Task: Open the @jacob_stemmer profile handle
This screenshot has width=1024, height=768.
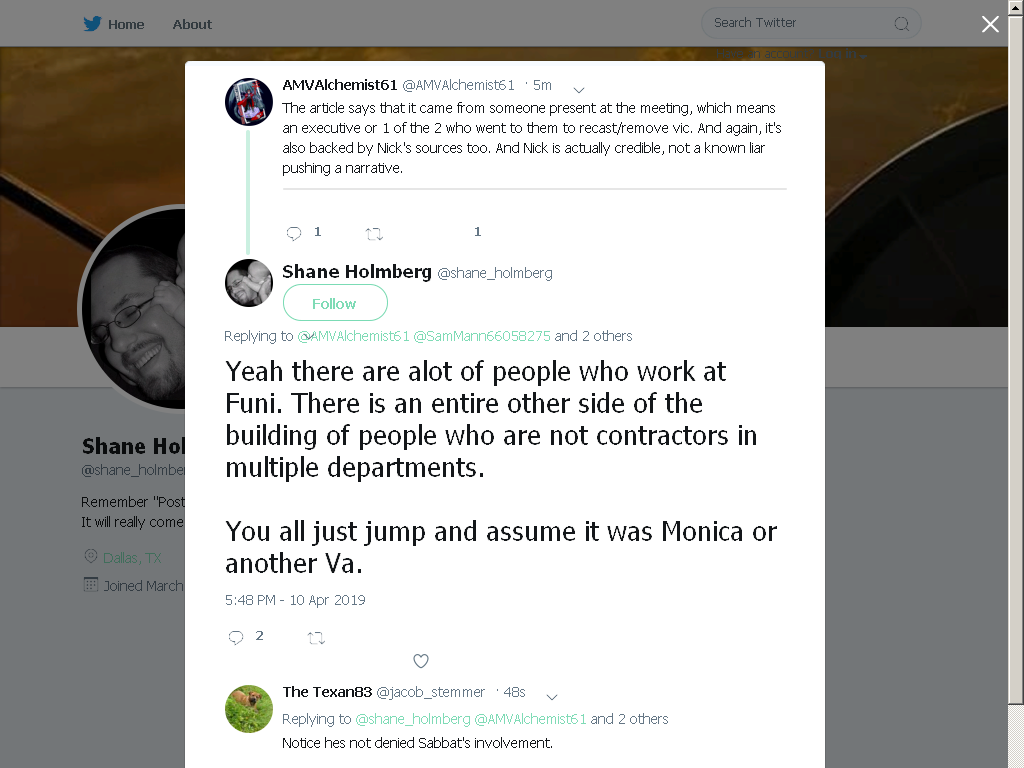Action: pyautogui.click(x=430, y=692)
